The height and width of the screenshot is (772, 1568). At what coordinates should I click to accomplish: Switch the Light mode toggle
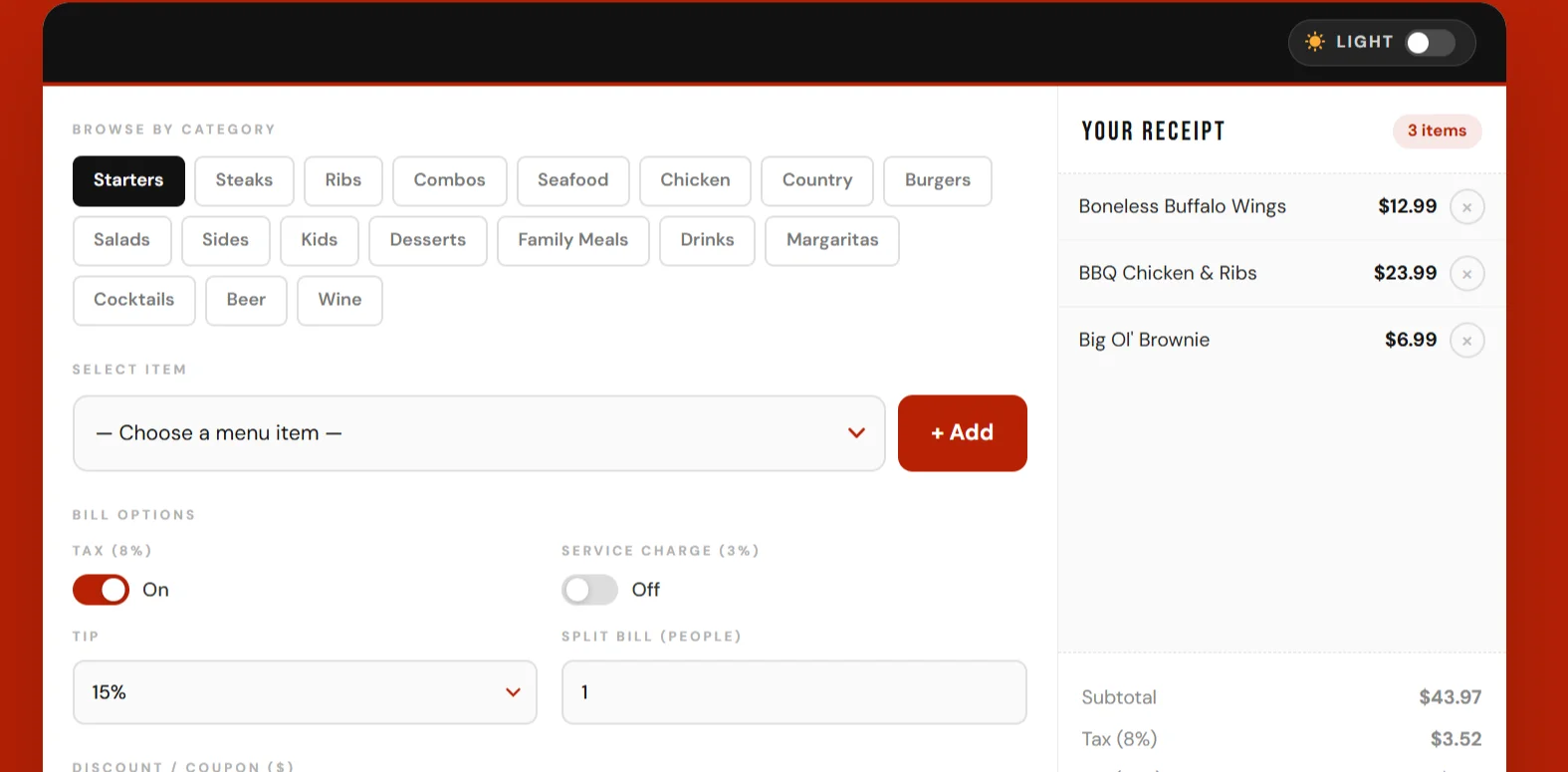point(1430,43)
